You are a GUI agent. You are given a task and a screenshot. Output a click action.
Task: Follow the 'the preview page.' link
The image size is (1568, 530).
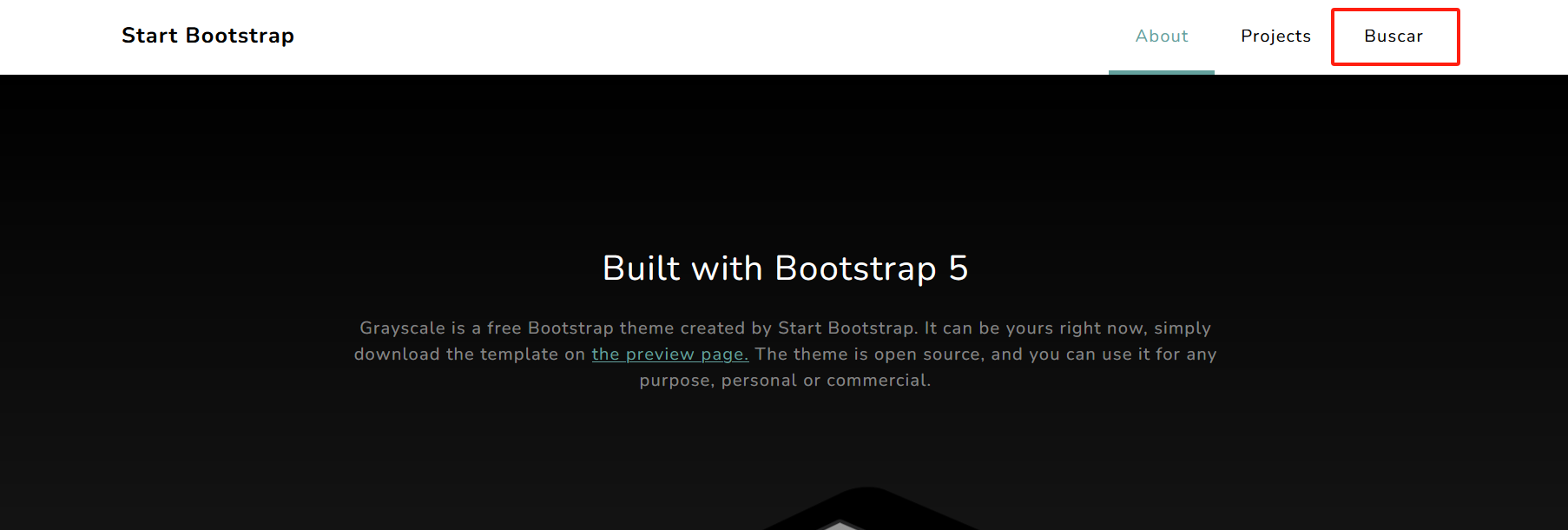[670, 354]
